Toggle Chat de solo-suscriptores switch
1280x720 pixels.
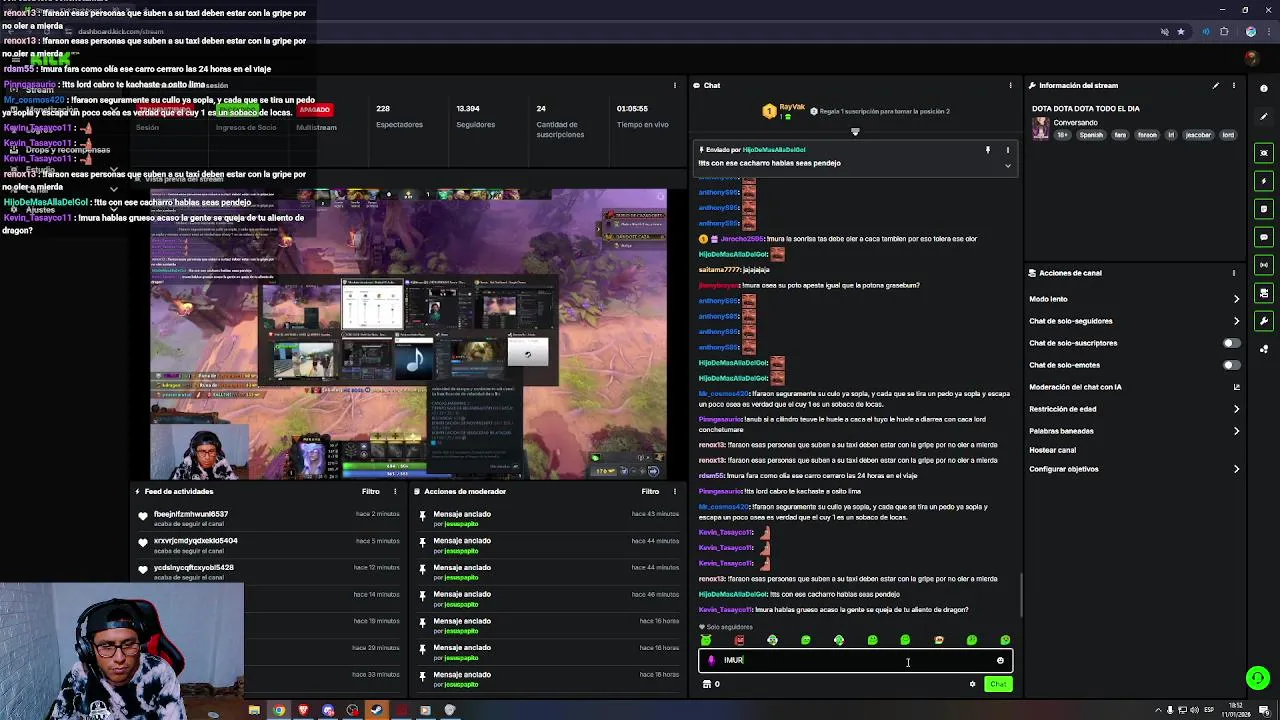[x=1232, y=343]
